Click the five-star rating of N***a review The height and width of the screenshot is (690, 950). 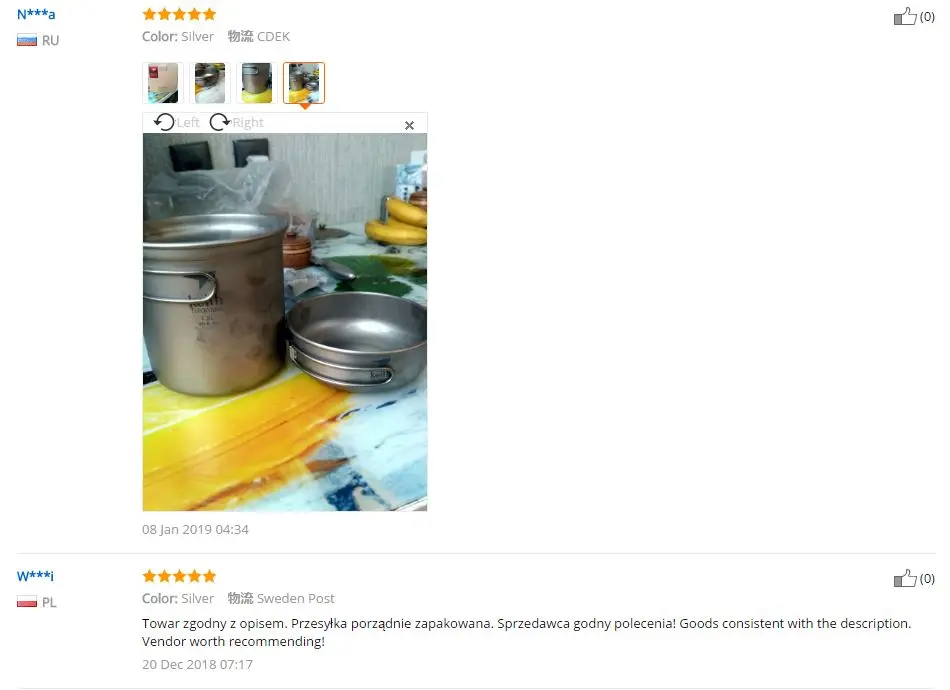[x=179, y=14]
